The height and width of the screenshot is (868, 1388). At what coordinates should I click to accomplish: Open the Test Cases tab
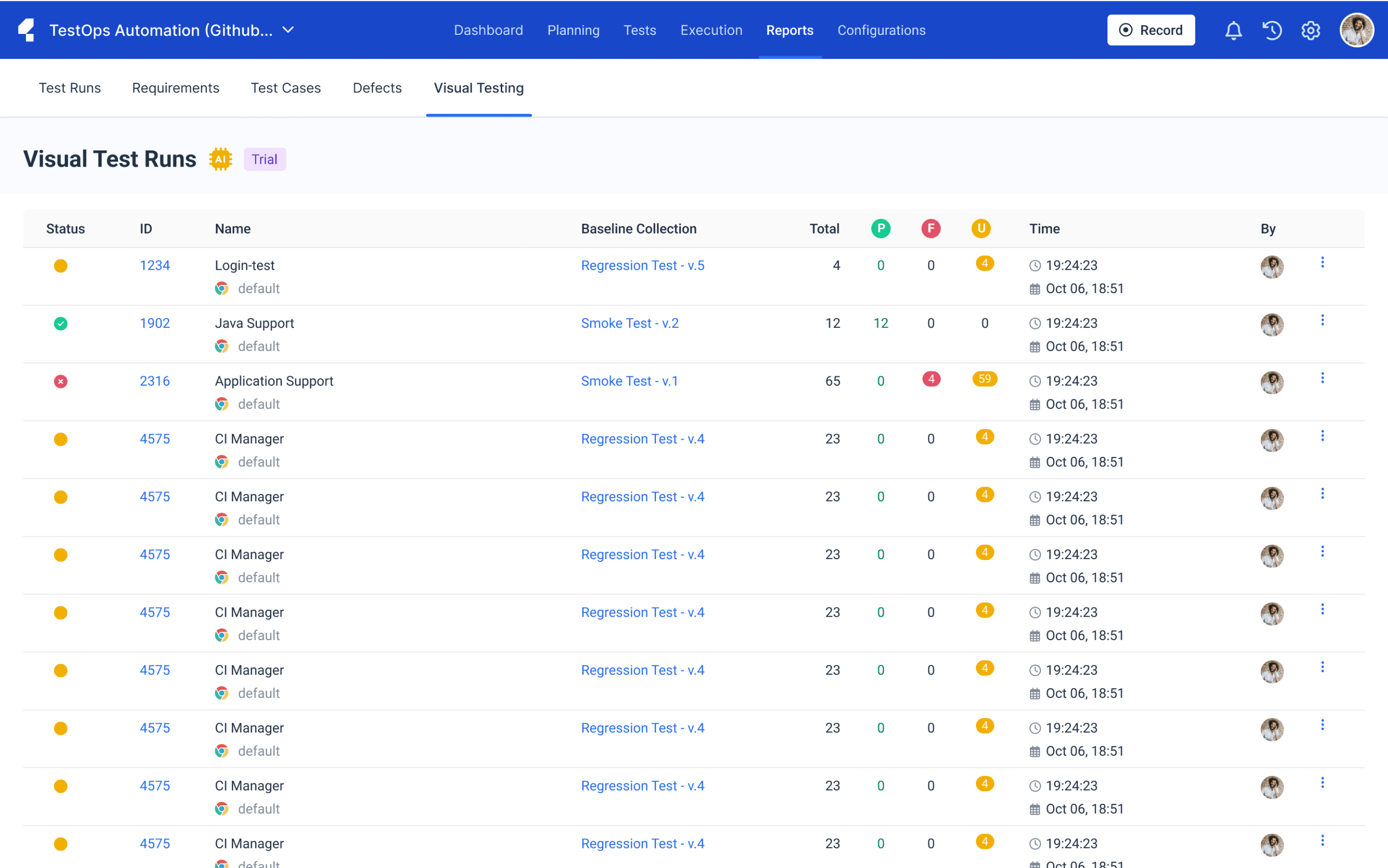point(286,88)
